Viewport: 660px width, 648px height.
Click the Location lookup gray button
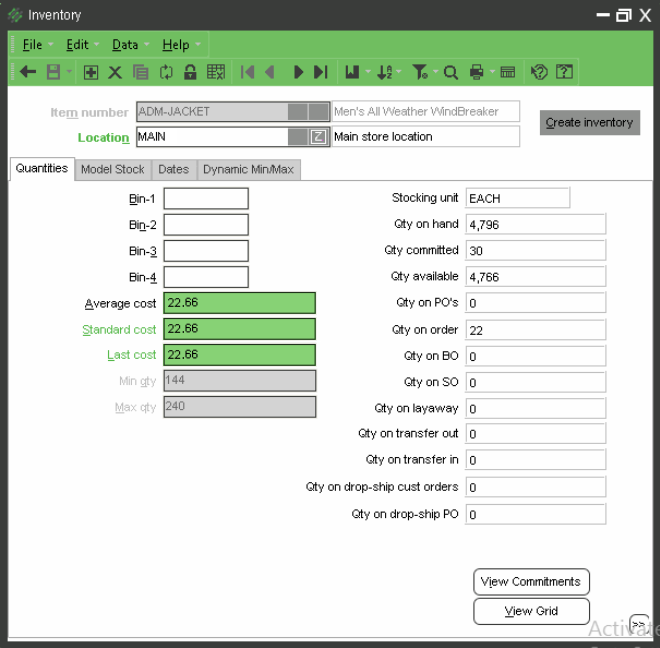click(298, 137)
